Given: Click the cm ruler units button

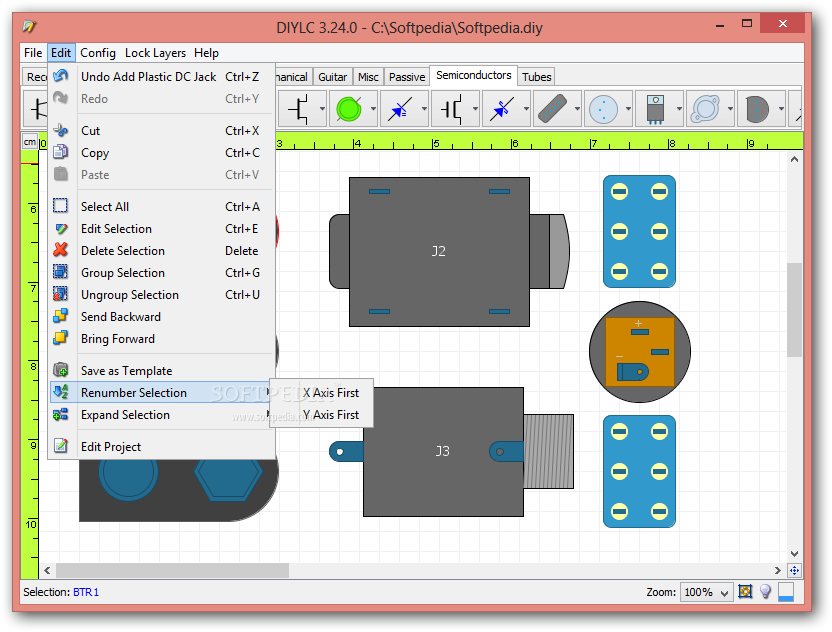Looking at the screenshot, I should 30,142.
